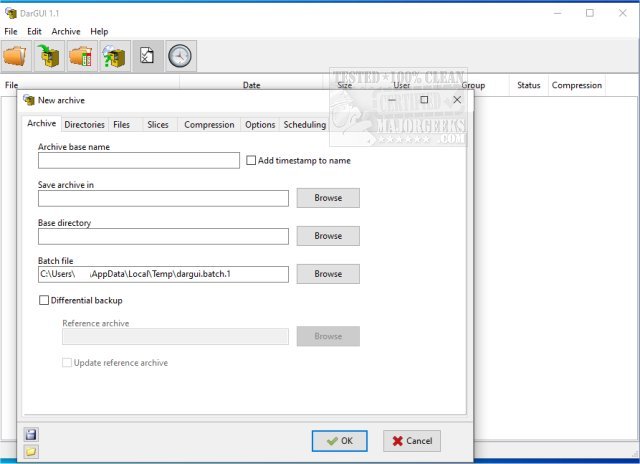The width and height of the screenshot is (640, 464).
Task: Enable Add timestamp to name checkbox
Action: [x=251, y=160]
